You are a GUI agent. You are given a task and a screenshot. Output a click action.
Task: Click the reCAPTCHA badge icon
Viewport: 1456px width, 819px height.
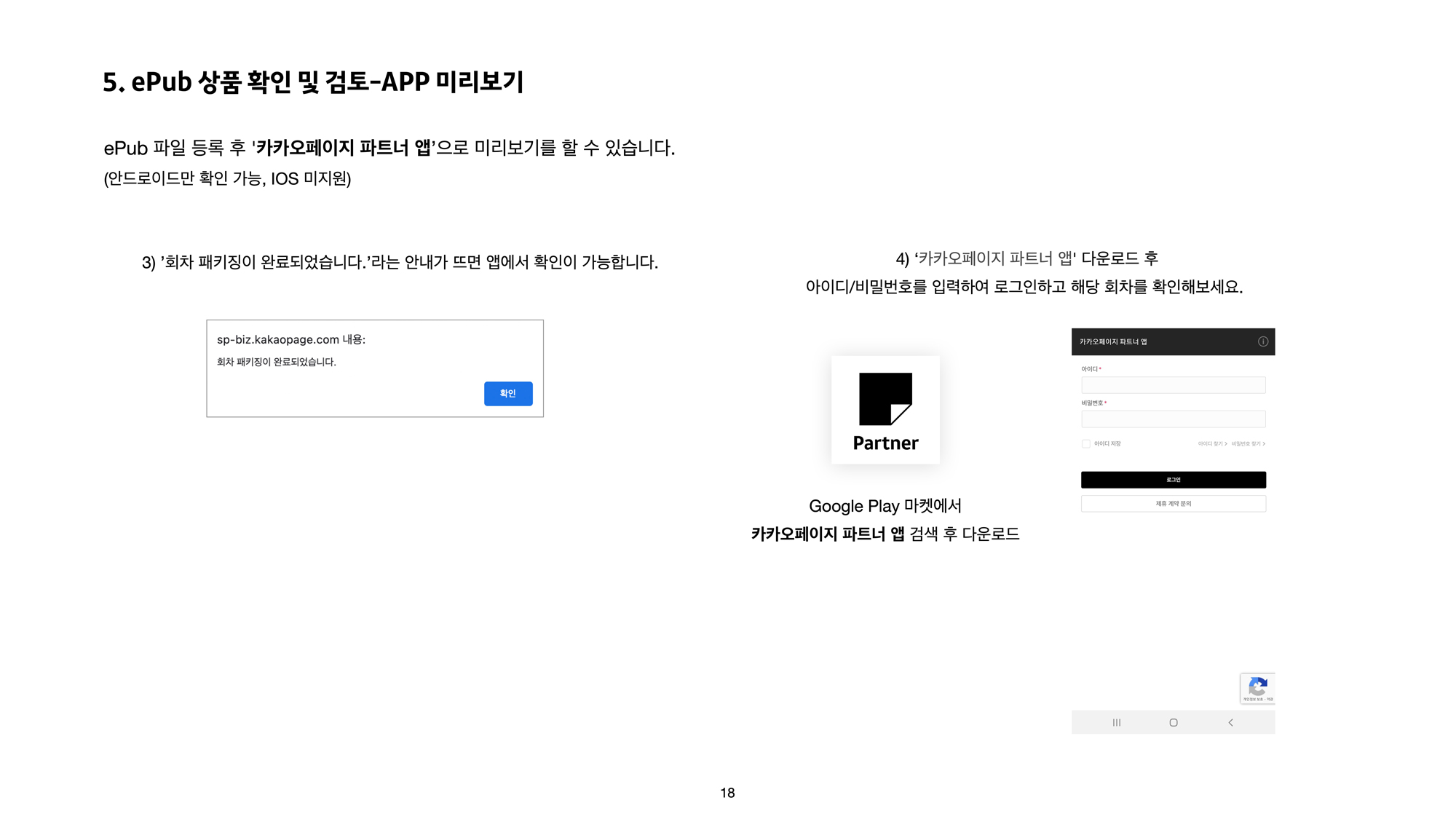coord(1258,688)
